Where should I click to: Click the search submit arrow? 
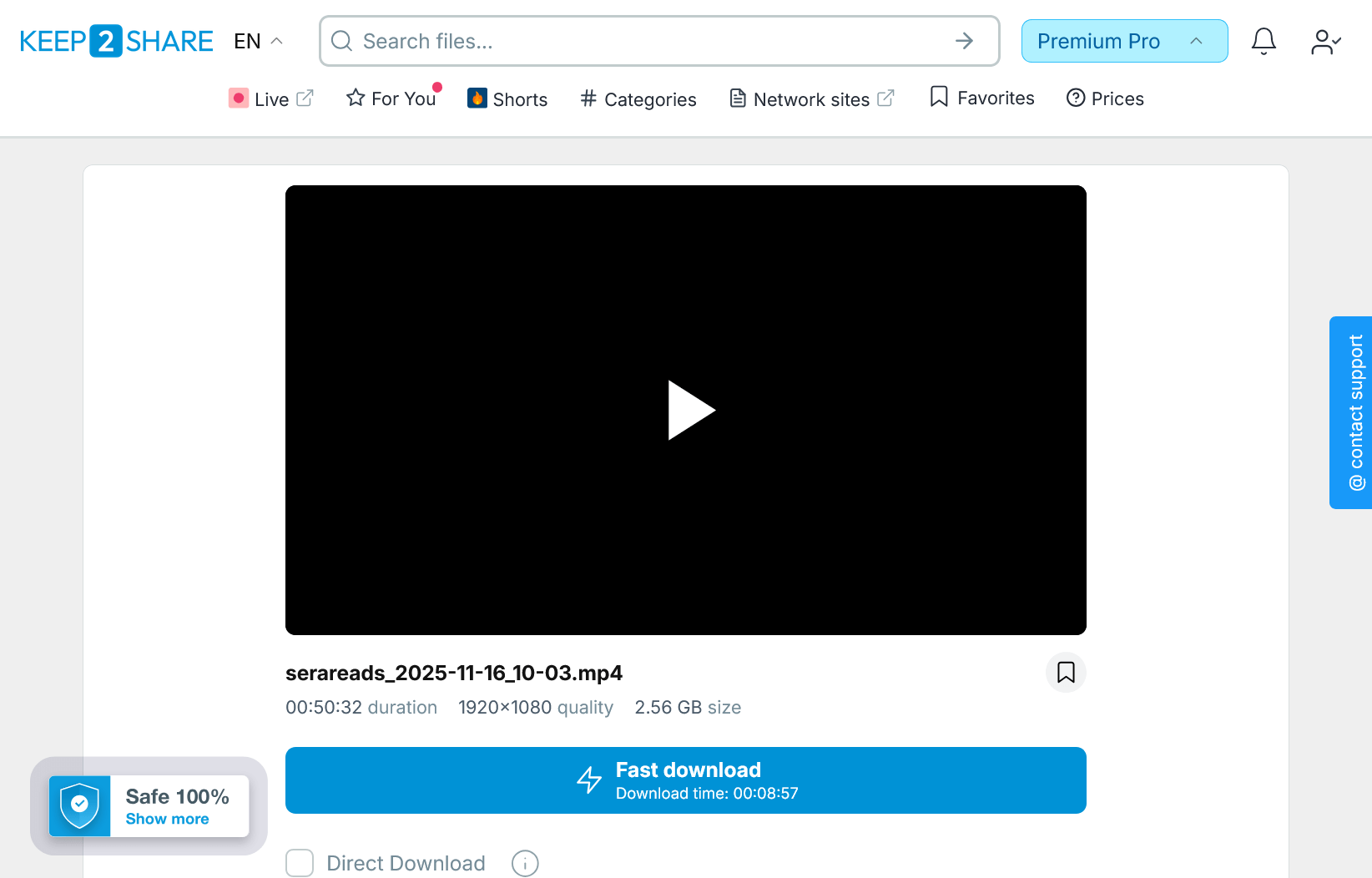pyautogui.click(x=964, y=40)
